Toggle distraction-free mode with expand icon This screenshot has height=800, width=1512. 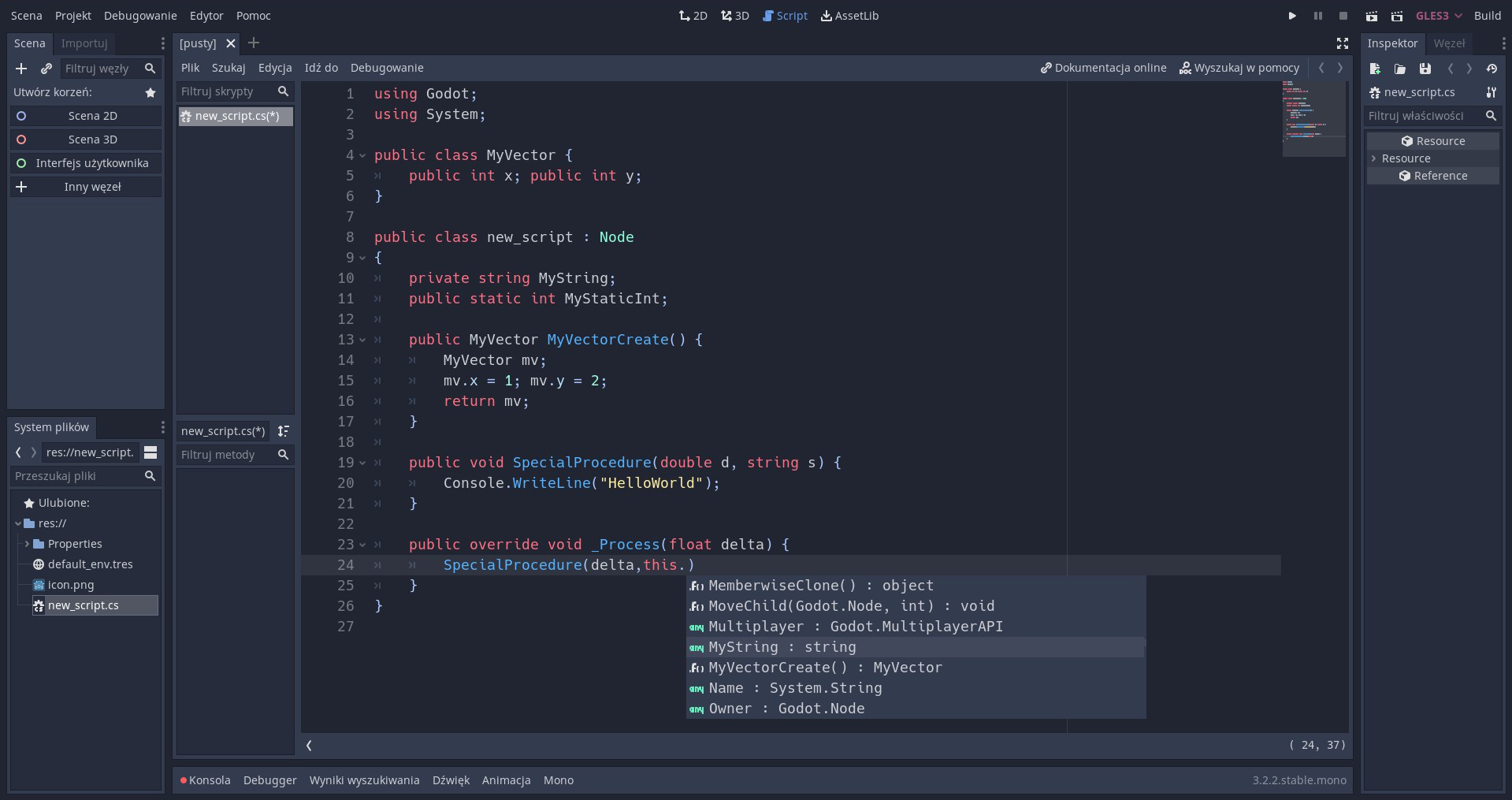tap(1342, 43)
